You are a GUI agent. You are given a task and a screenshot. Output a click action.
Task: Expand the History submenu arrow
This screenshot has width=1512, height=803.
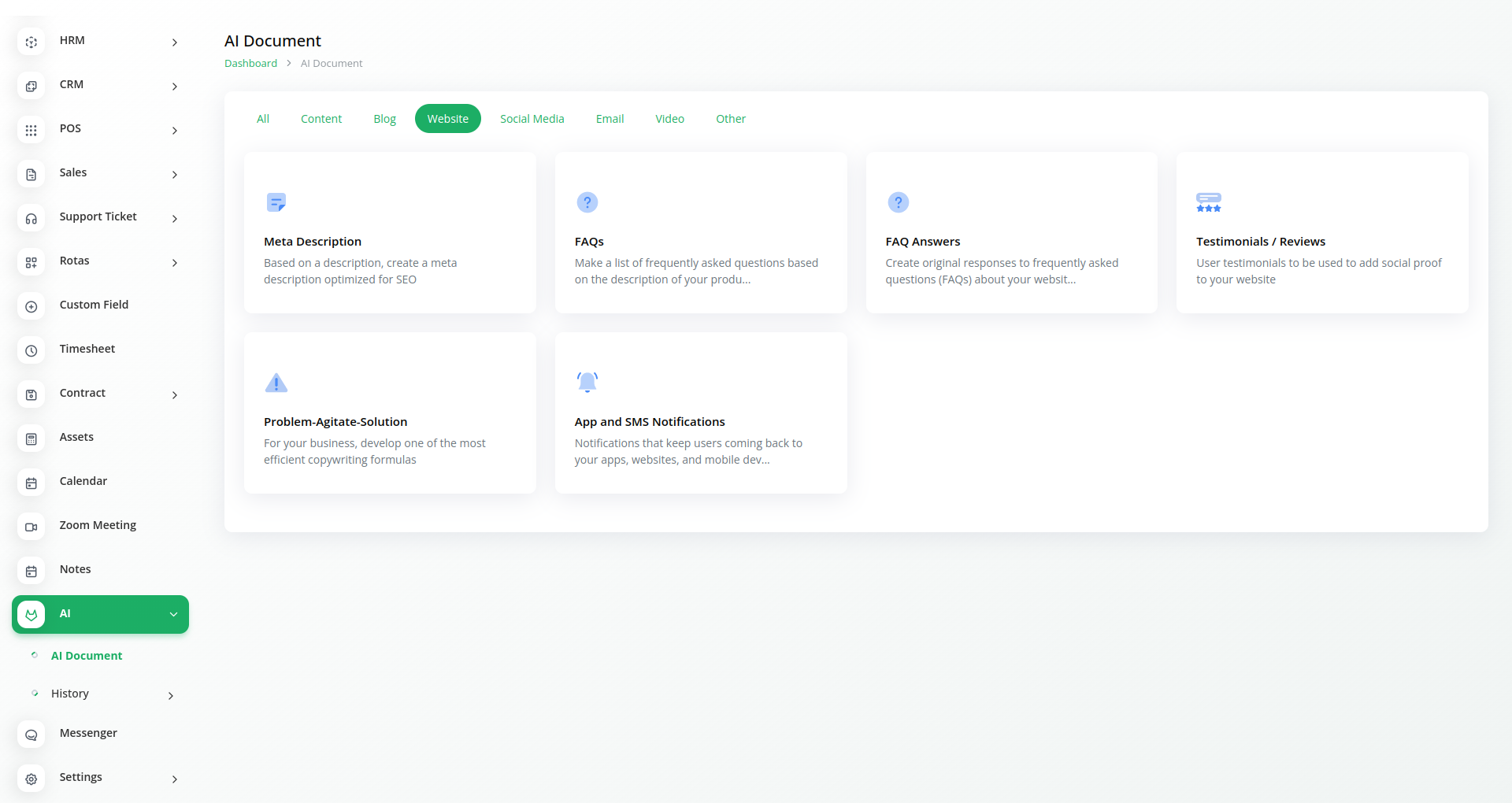click(x=170, y=696)
